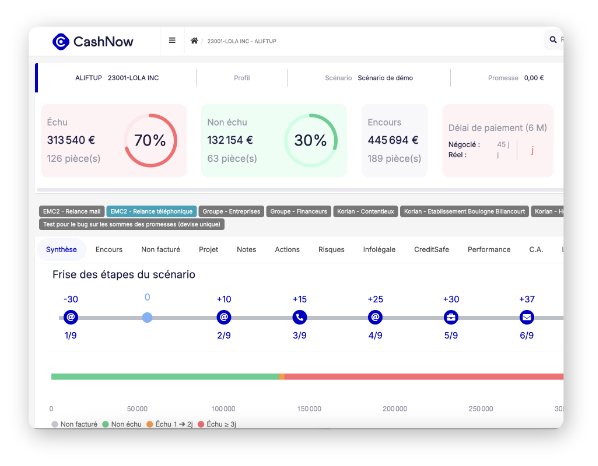Open the Synthèse tab
This screenshot has width=598, height=466.
click(61, 249)
